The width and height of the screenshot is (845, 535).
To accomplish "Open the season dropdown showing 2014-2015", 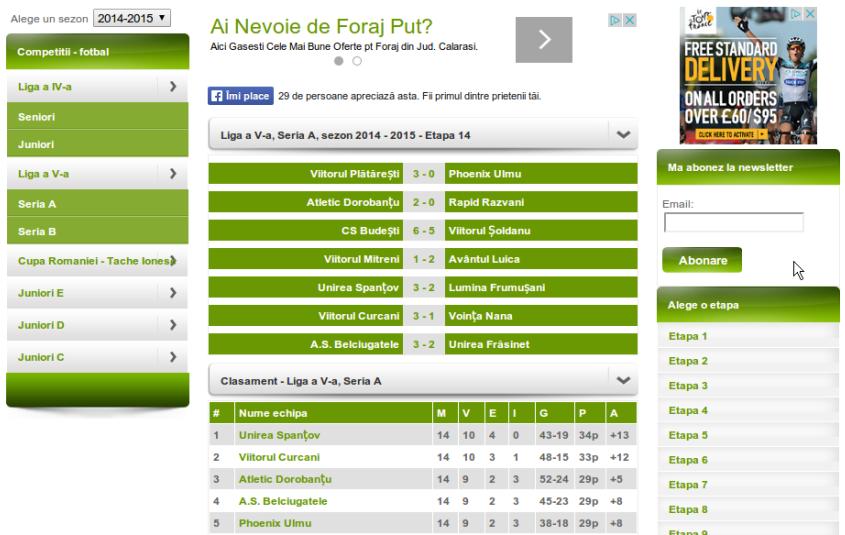I will pos(132,18).
